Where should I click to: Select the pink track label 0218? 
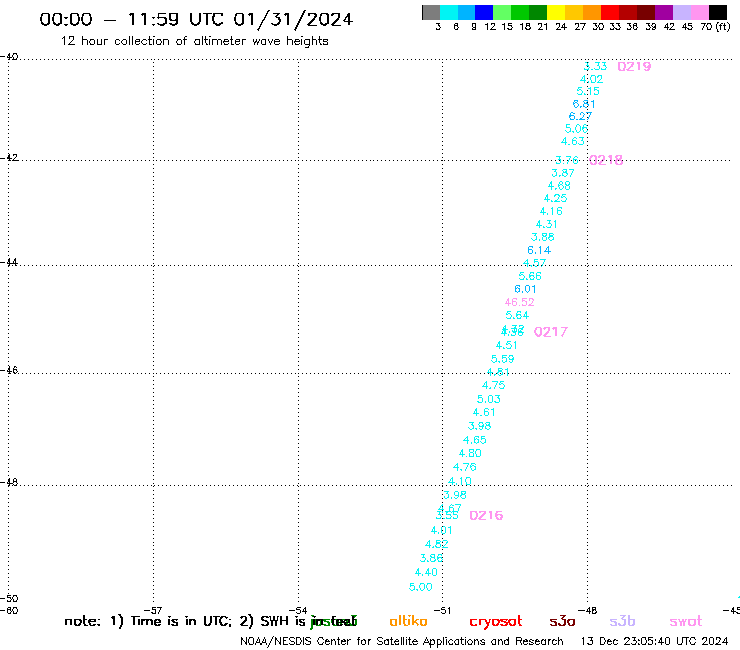(x=606, y=160)
